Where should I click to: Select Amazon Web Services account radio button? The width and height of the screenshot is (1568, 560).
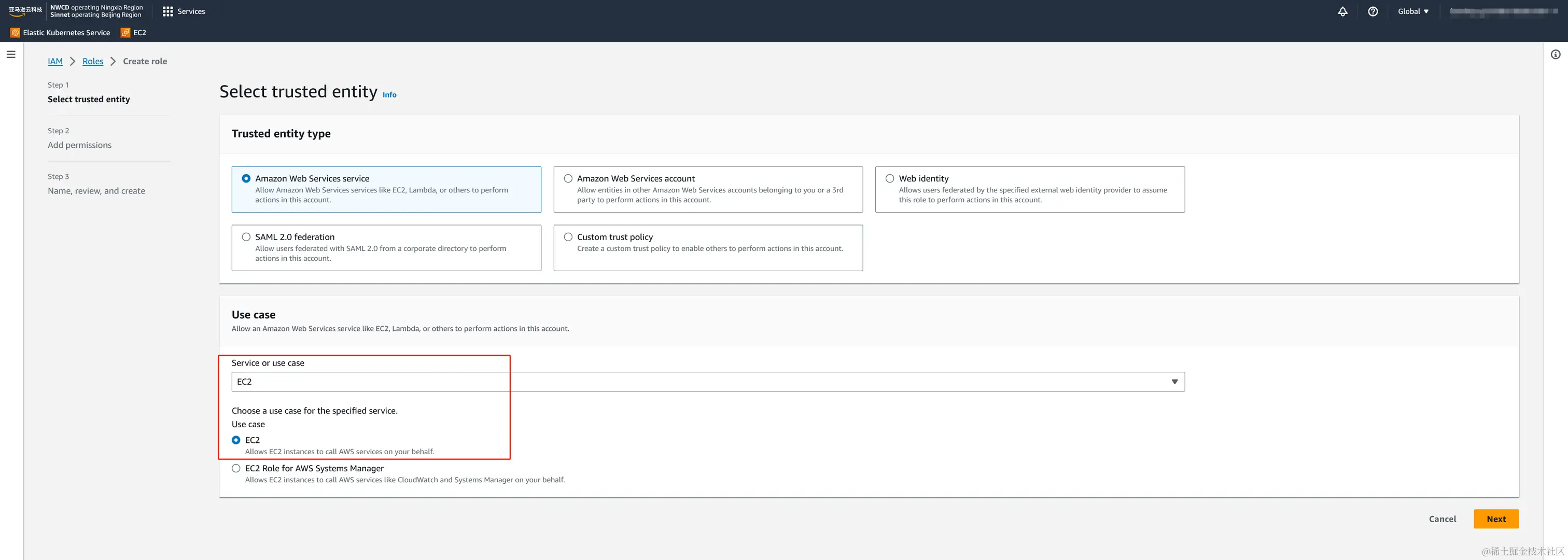point(568,178)
